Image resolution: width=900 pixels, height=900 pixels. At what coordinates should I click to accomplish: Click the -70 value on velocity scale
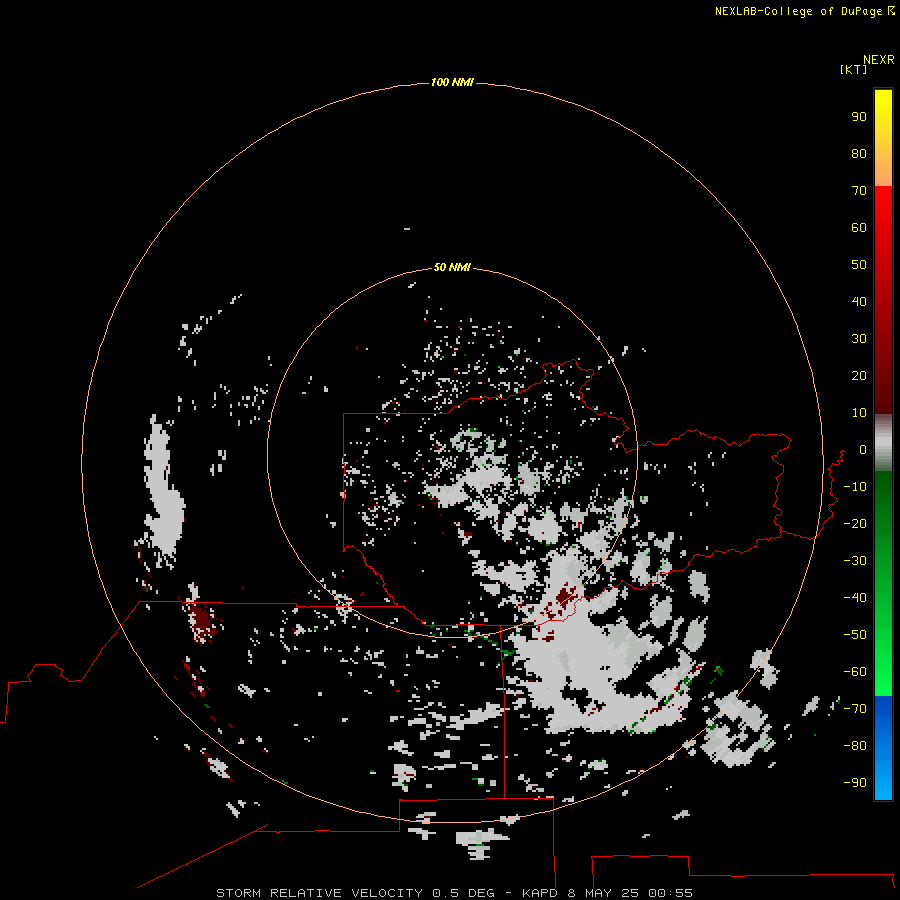pos(855,709)
